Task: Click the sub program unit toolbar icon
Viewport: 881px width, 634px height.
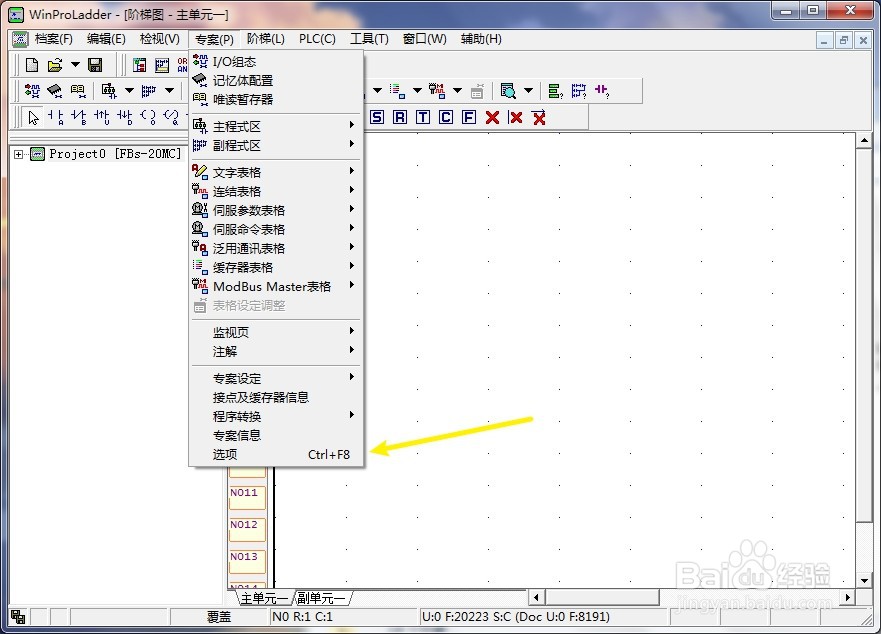Action: 149,90
